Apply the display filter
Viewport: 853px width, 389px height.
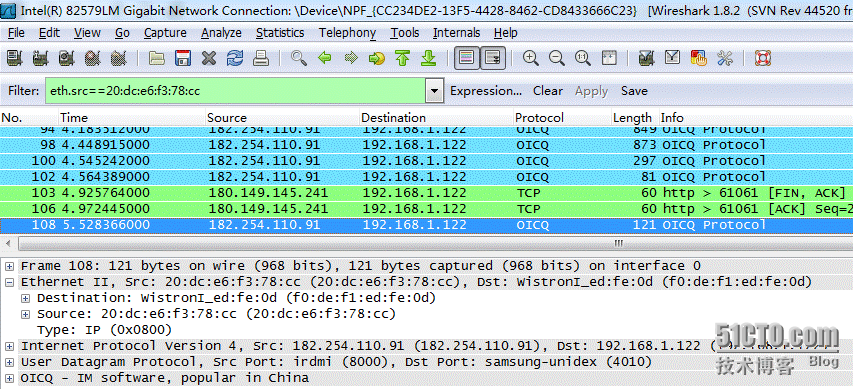591,91
